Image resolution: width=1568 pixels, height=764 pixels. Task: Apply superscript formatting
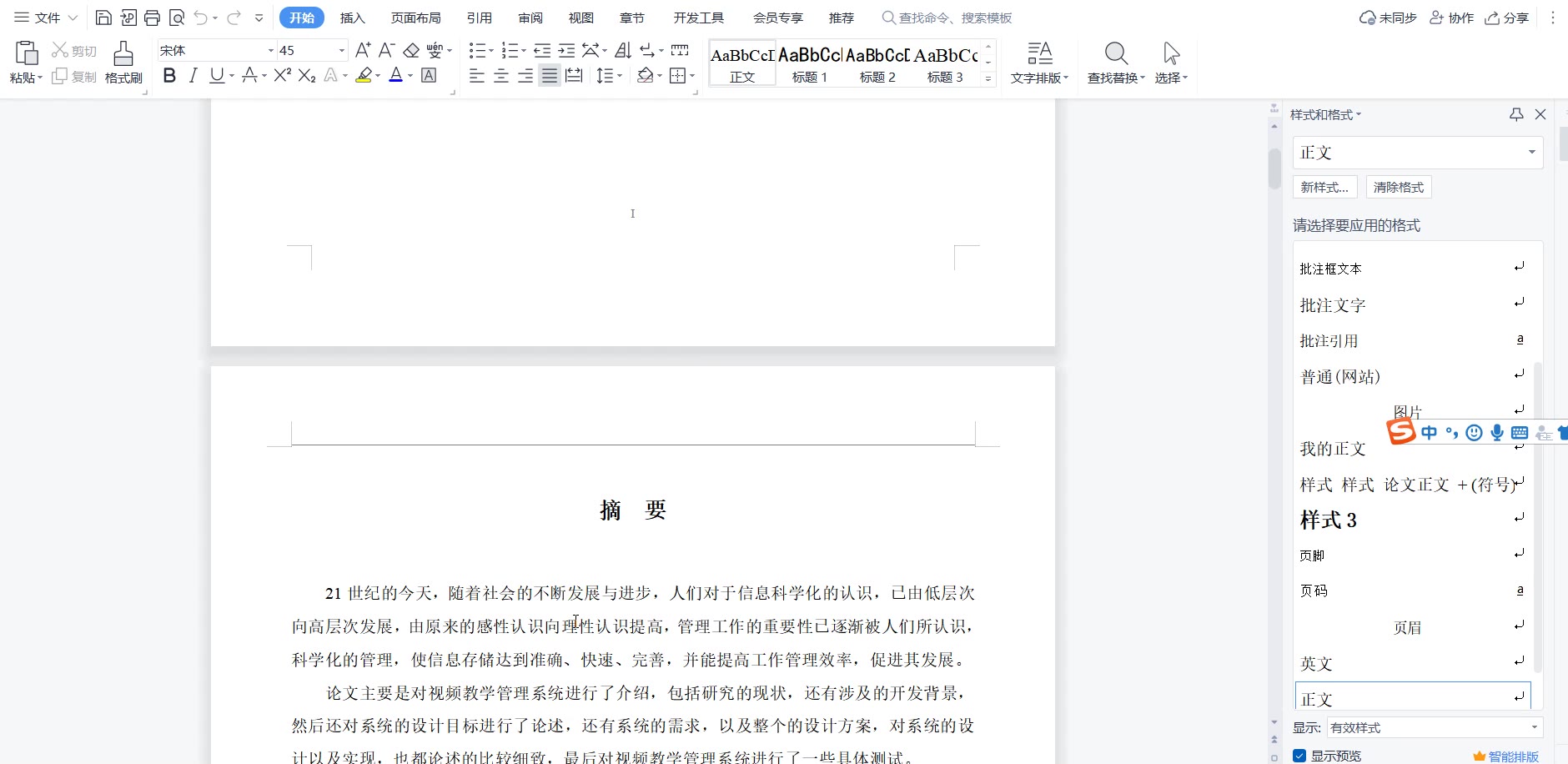[282, 76]
